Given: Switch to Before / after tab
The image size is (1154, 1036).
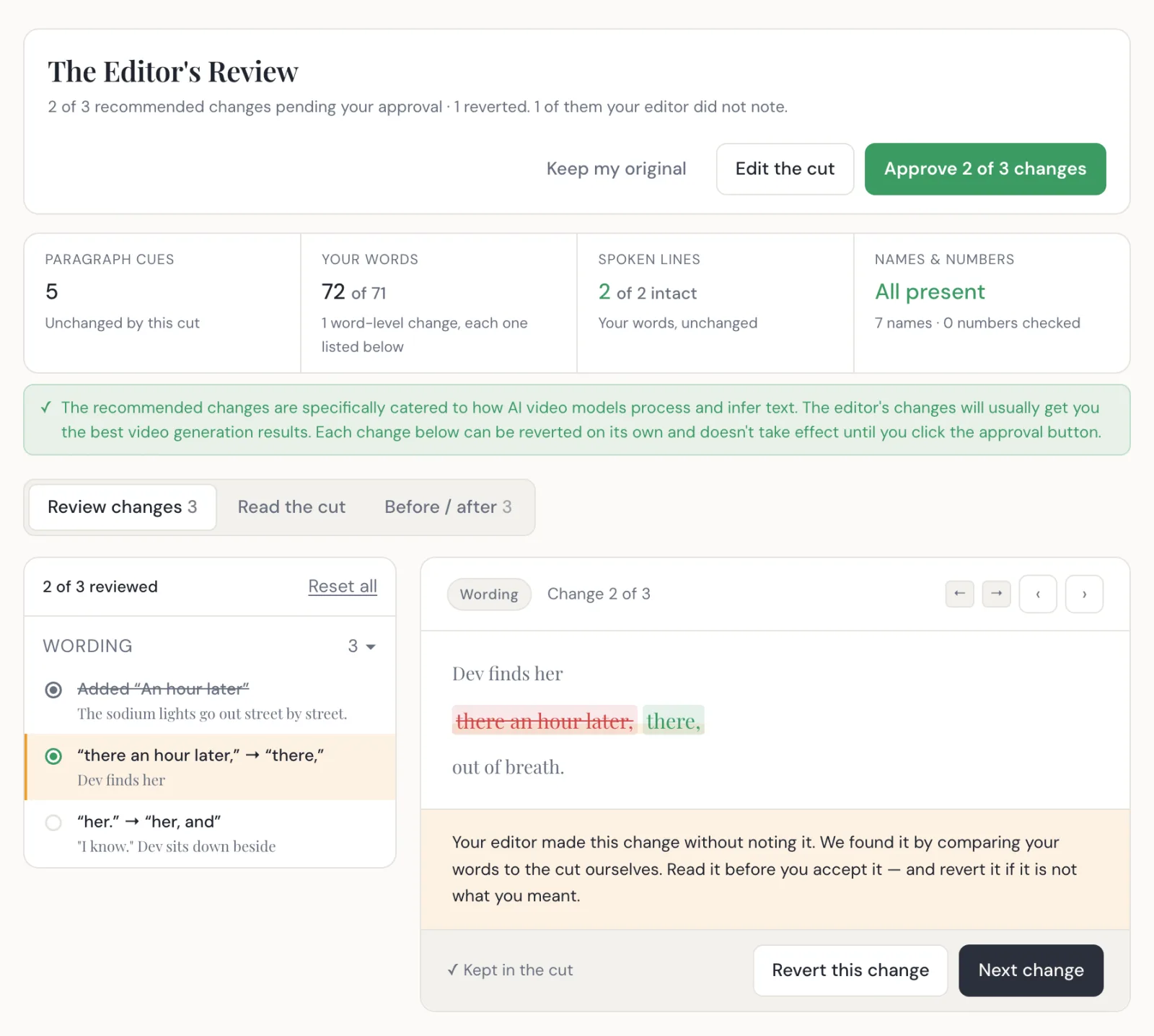Looking at the screenshot, I should (448, 507).
